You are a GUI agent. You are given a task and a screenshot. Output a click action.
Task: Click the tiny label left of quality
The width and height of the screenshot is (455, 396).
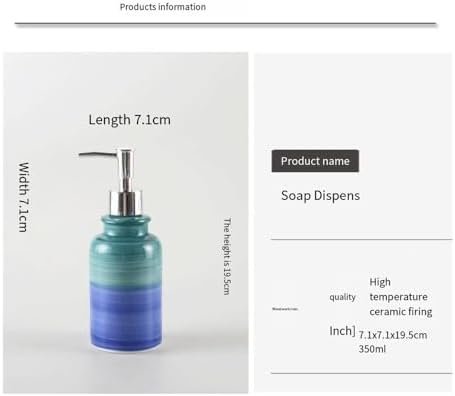pyautogui.click(x=285, y=309)
